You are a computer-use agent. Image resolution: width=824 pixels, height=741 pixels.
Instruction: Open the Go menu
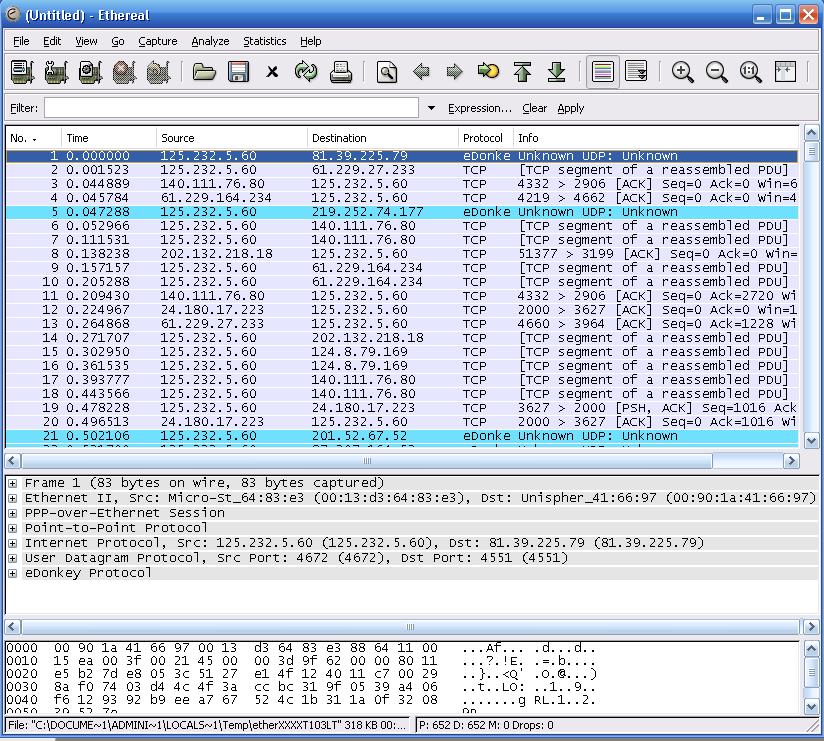point(118,41)
